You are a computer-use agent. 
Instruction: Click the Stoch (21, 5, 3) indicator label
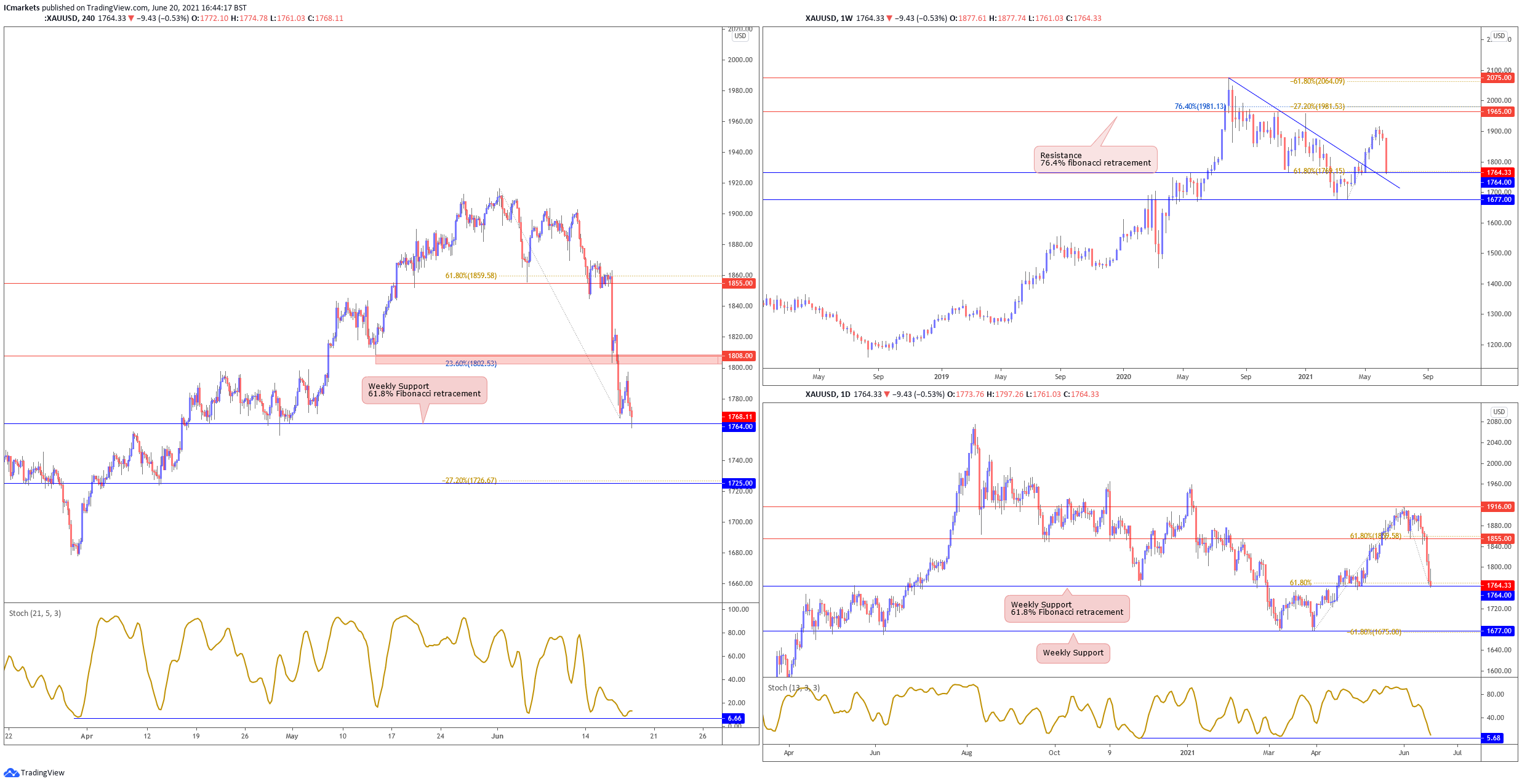click(x=35, y=614)
